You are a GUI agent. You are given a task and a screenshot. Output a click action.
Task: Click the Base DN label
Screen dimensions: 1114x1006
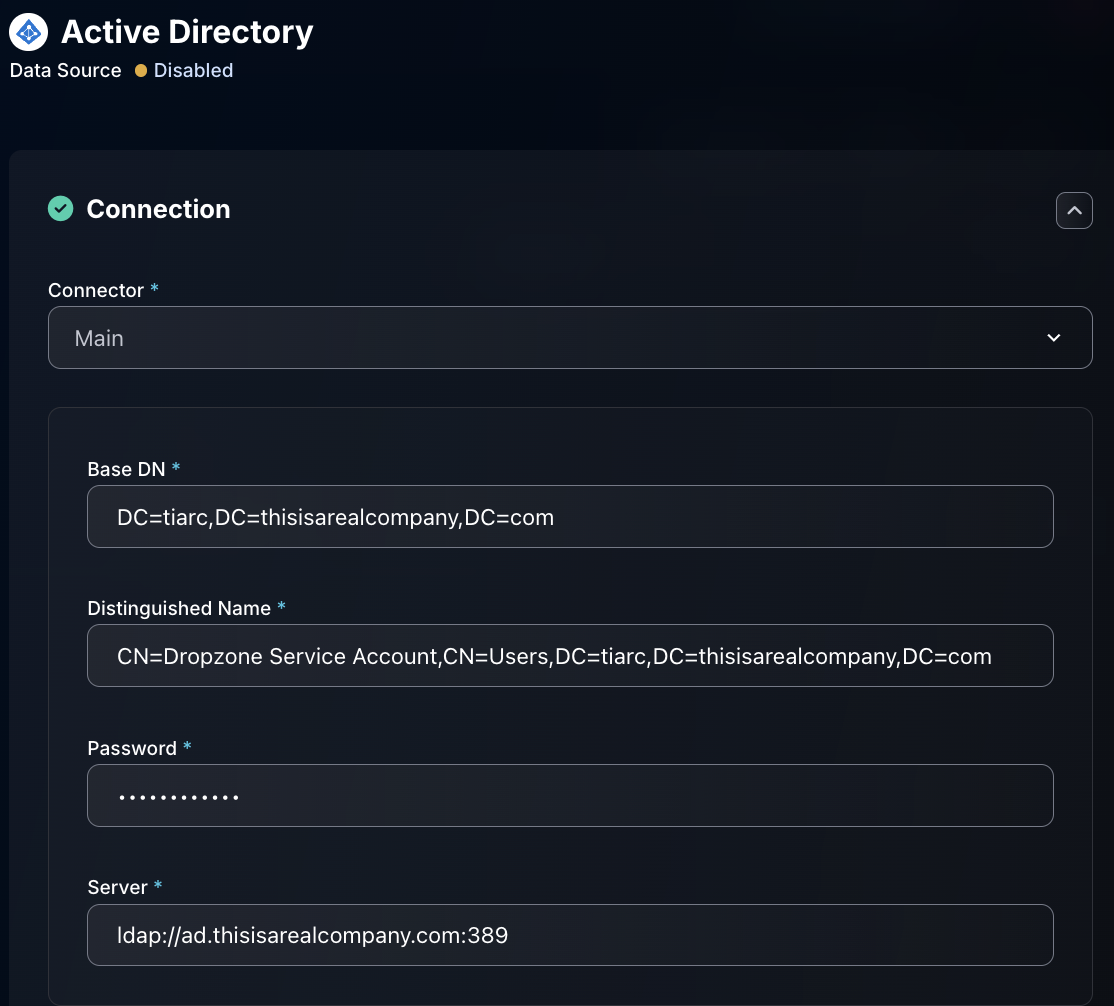(126, 469)
